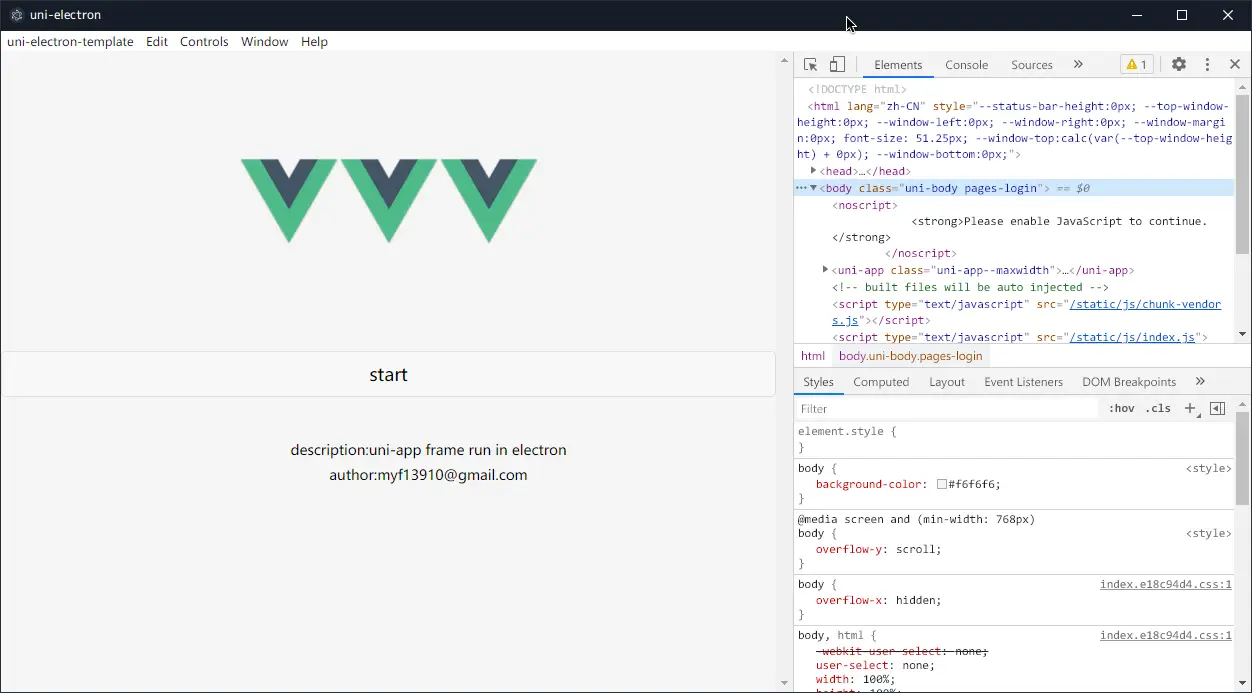Click the three-dot actions beside body element
Viewport: 1252px width, 693px height.
[800, 188]
